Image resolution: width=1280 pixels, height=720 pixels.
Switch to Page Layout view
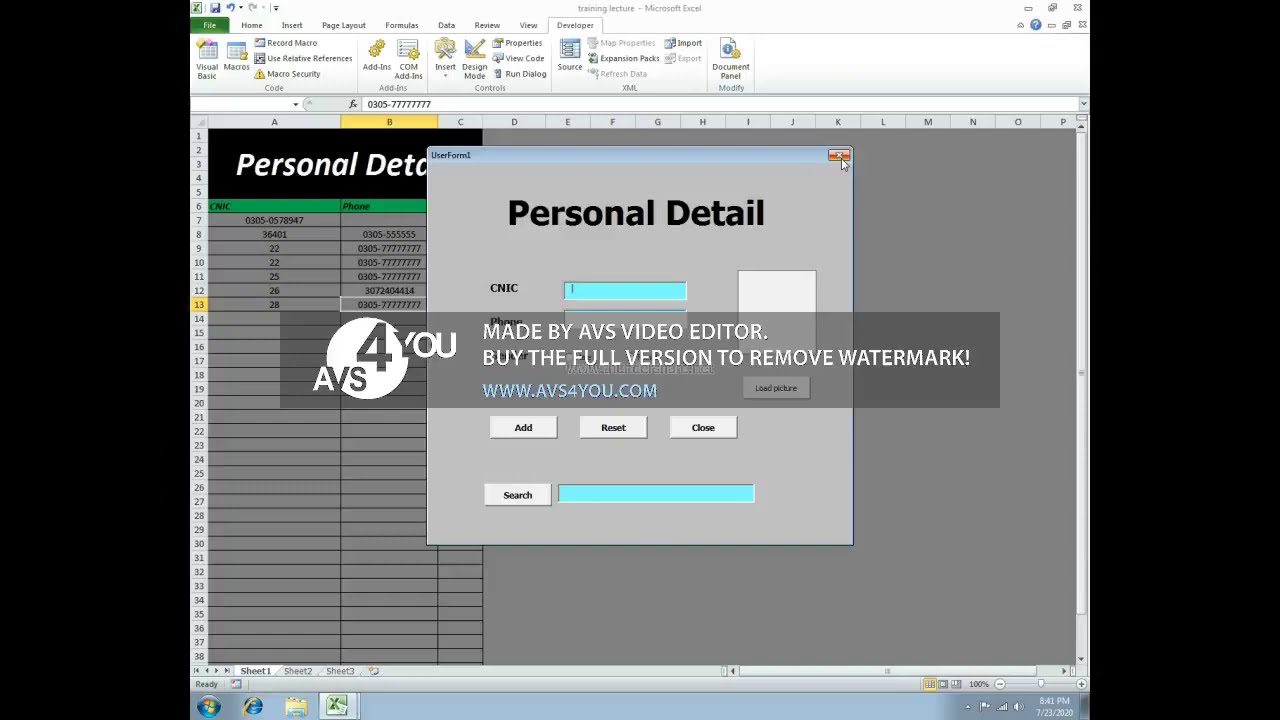[x=943, y=684]
